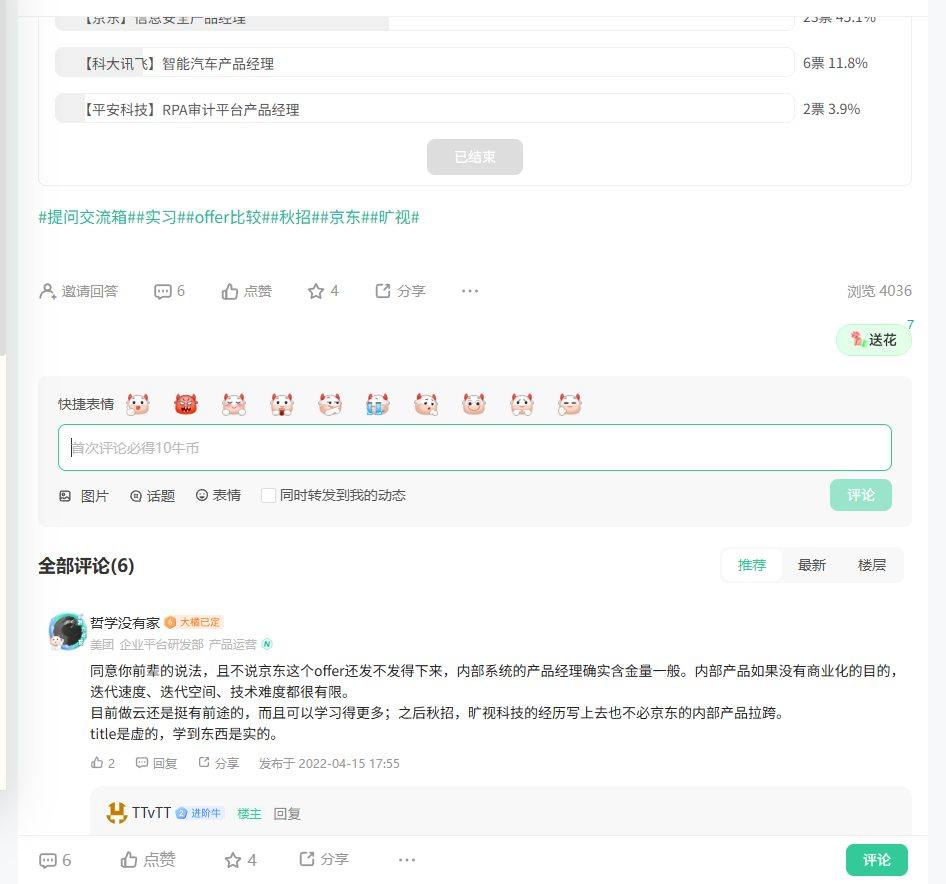The height and width of the screenshot is (884, 946).
Task: Insert the fourth quick emoji with tongue
Action: [282, 404]
